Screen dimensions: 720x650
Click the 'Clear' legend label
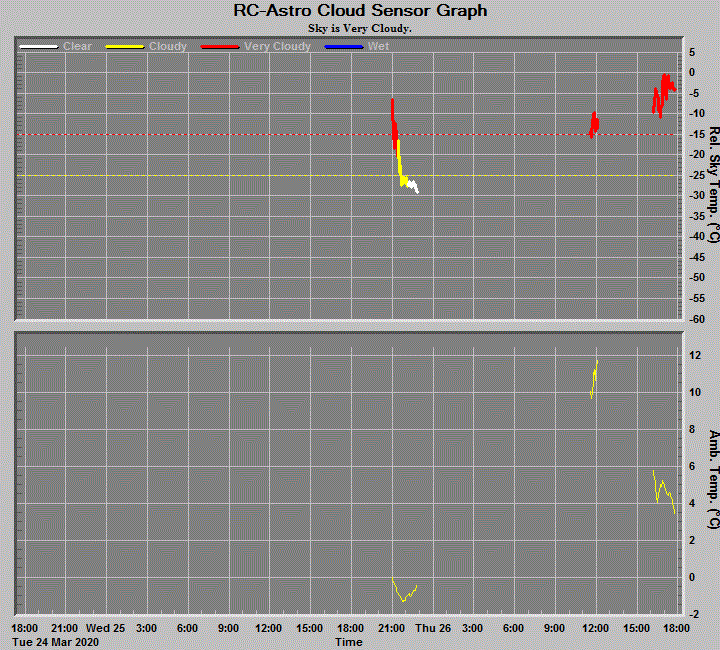[78, 46]
